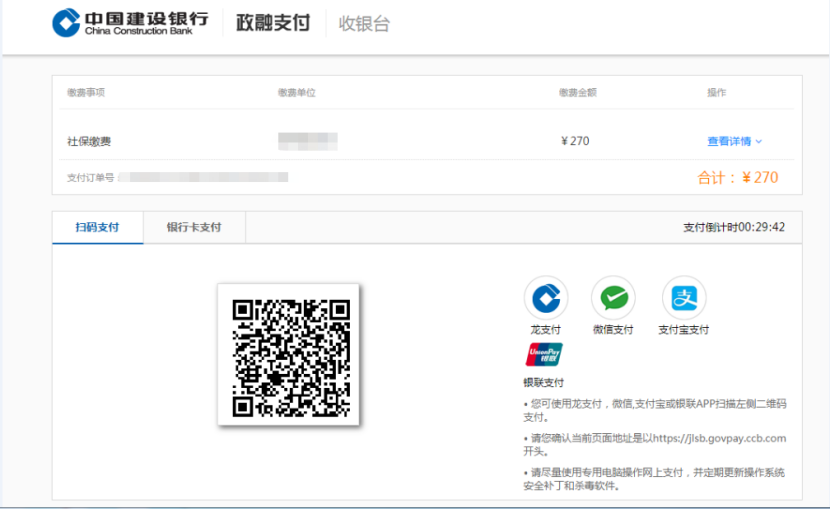830x509 pixels.
Task: Click the 收银台 header text
Action: (364, 23)
